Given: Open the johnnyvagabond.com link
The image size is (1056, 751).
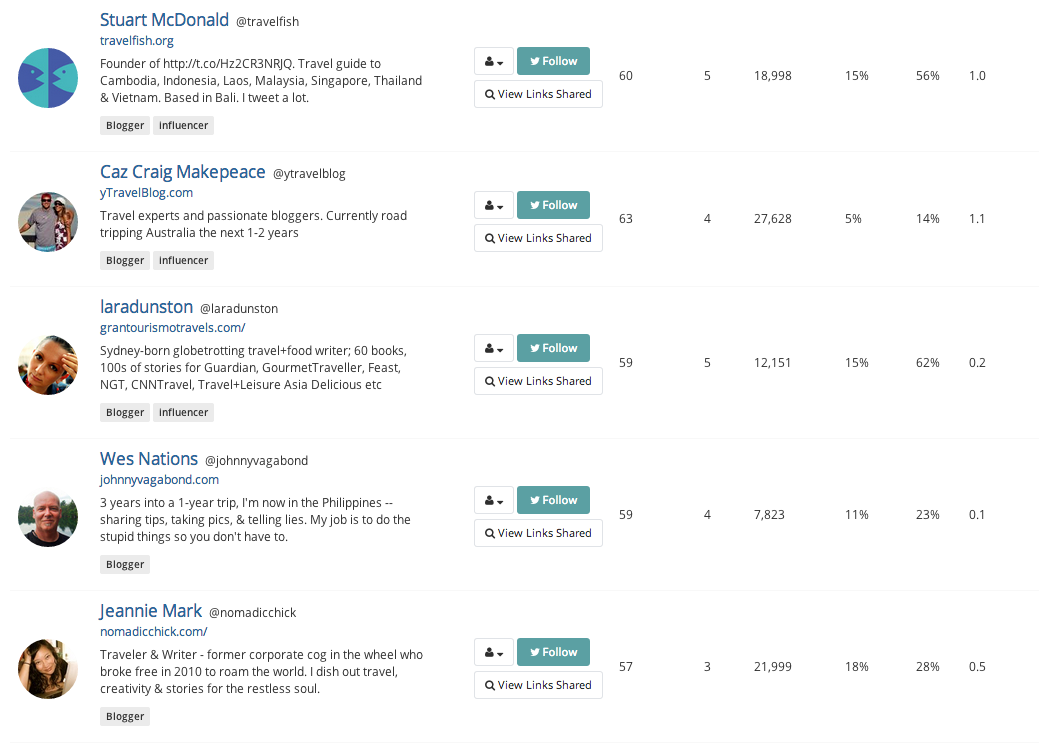Looking at the screenshot, I should (x=159, y=480).
